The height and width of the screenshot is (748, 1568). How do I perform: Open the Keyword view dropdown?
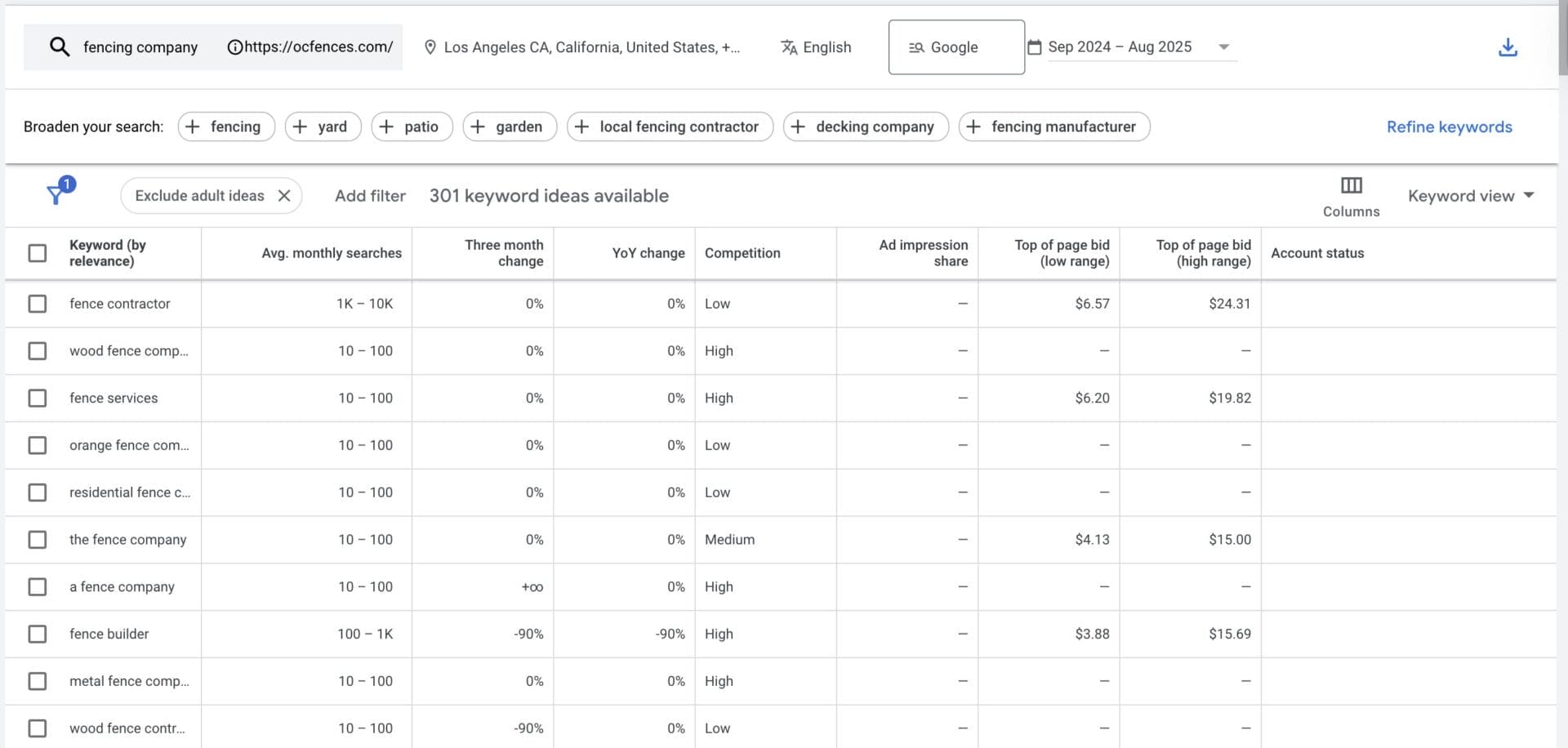pos(1470,195)
